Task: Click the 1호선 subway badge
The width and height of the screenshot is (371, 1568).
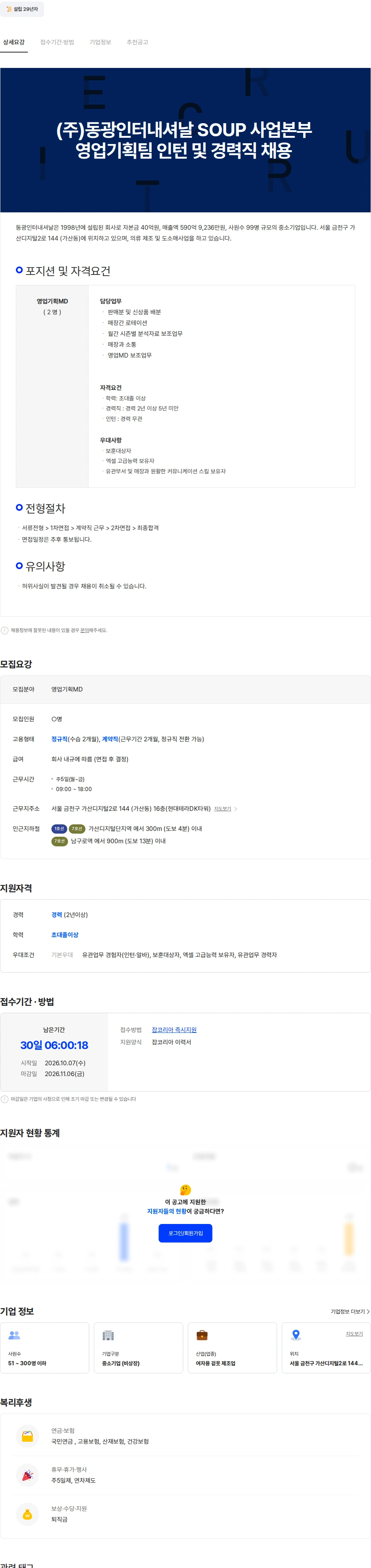Action: [58, 829]
